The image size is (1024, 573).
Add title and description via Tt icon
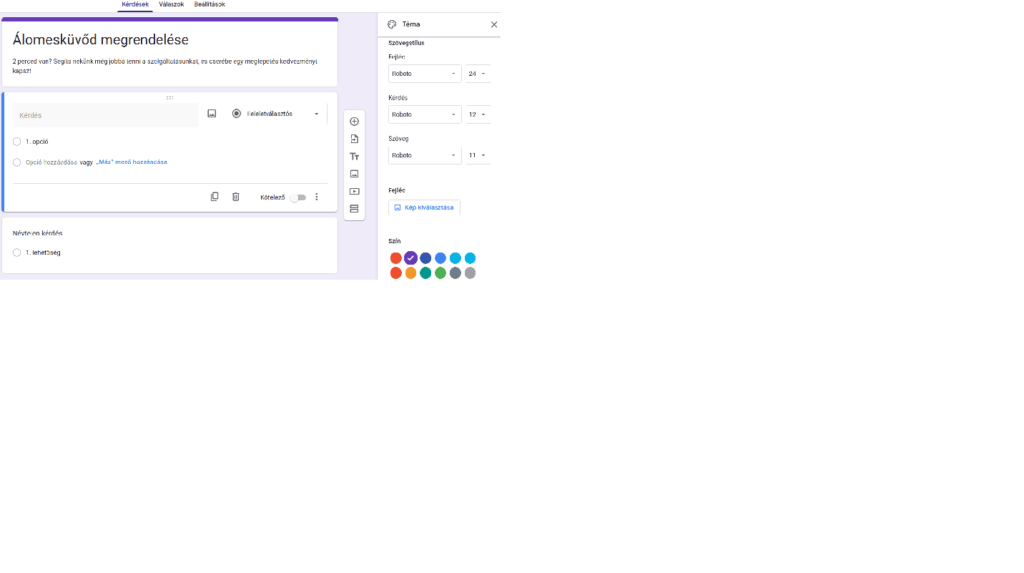354,156
